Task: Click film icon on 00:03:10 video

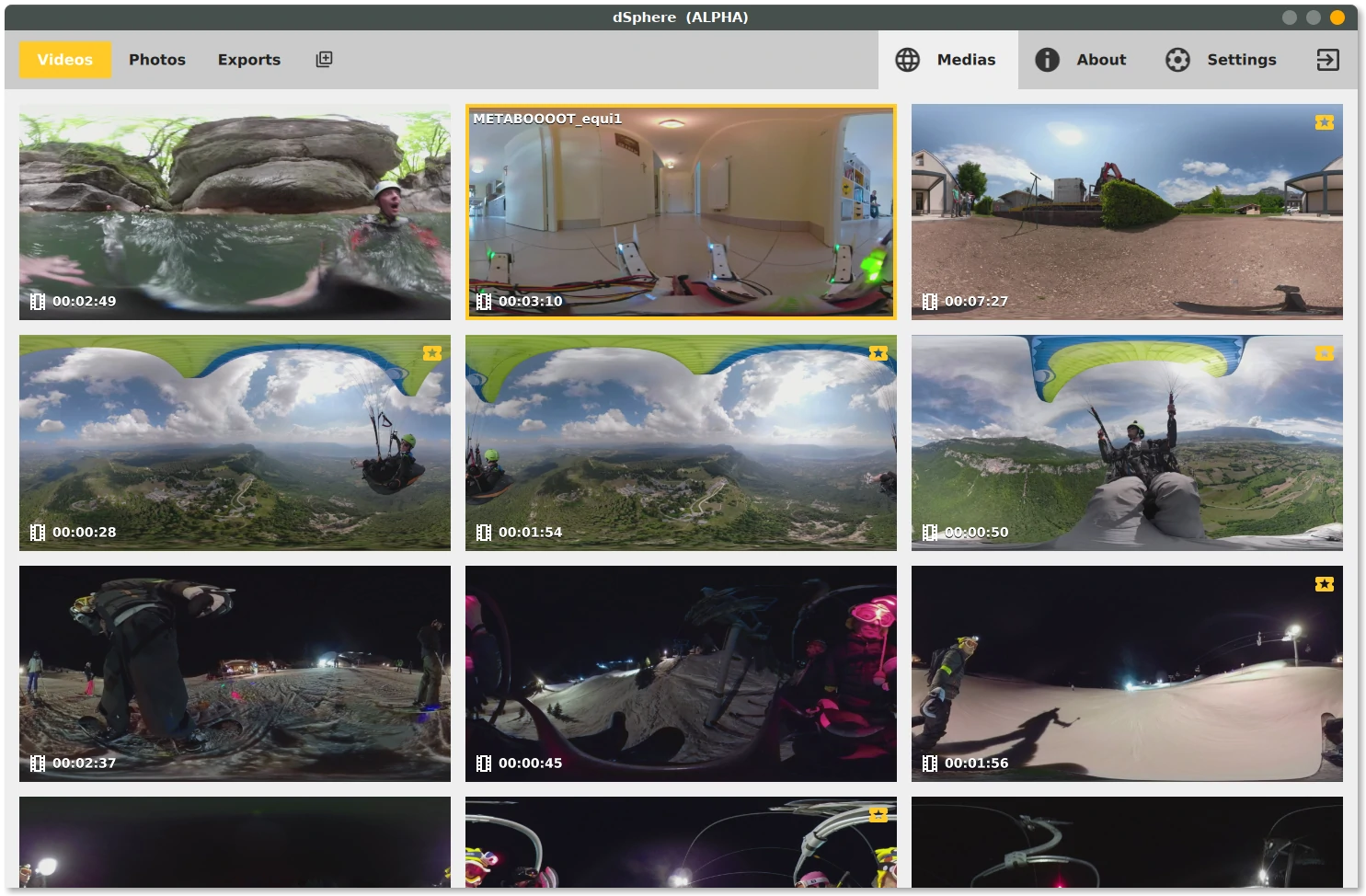Action: point(484,302)
